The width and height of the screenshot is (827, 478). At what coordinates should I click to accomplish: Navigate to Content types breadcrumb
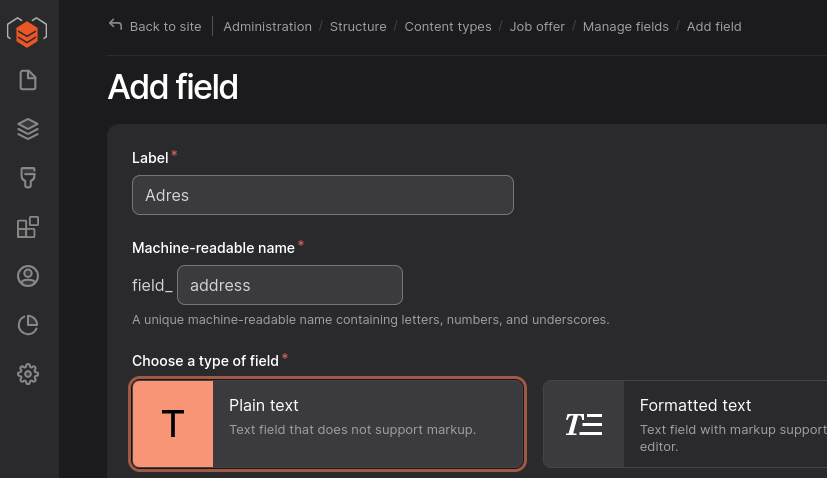point(447,26)
